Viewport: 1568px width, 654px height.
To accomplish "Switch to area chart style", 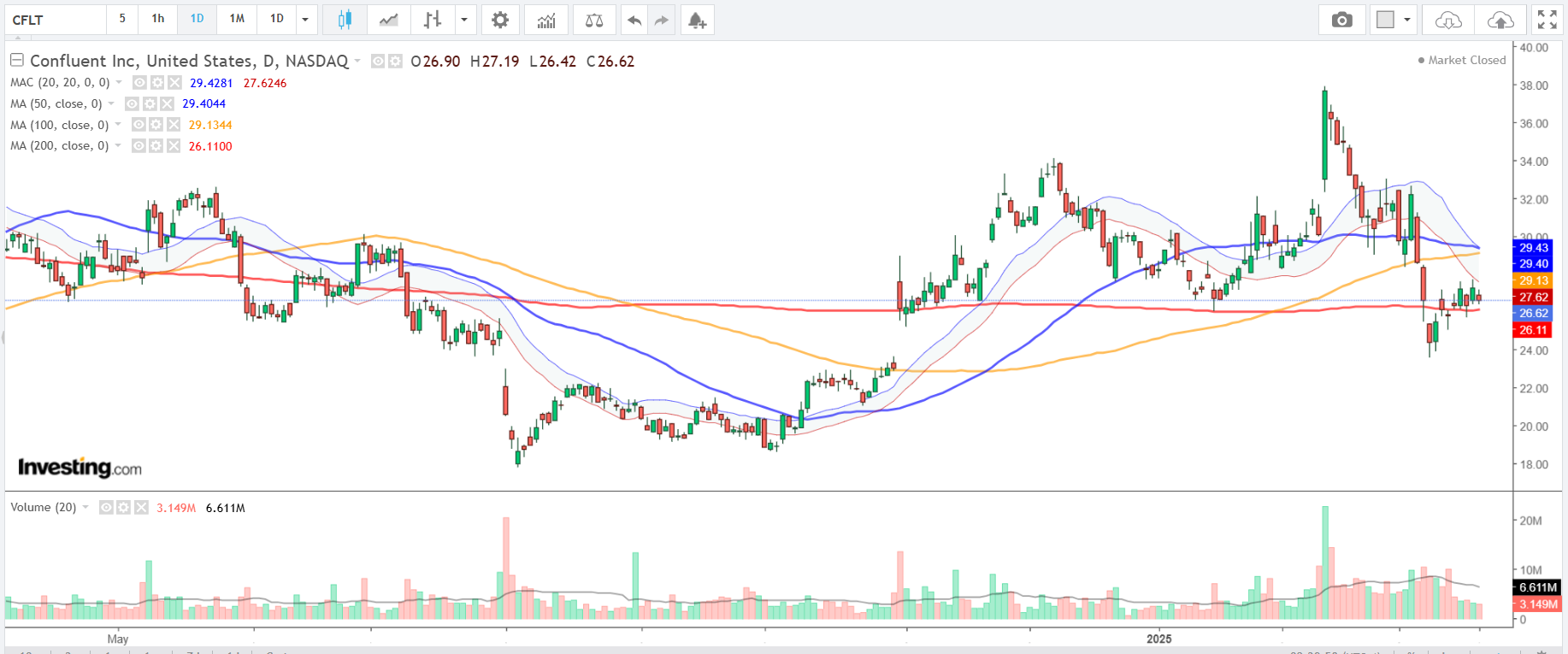I will coord(389,20).
